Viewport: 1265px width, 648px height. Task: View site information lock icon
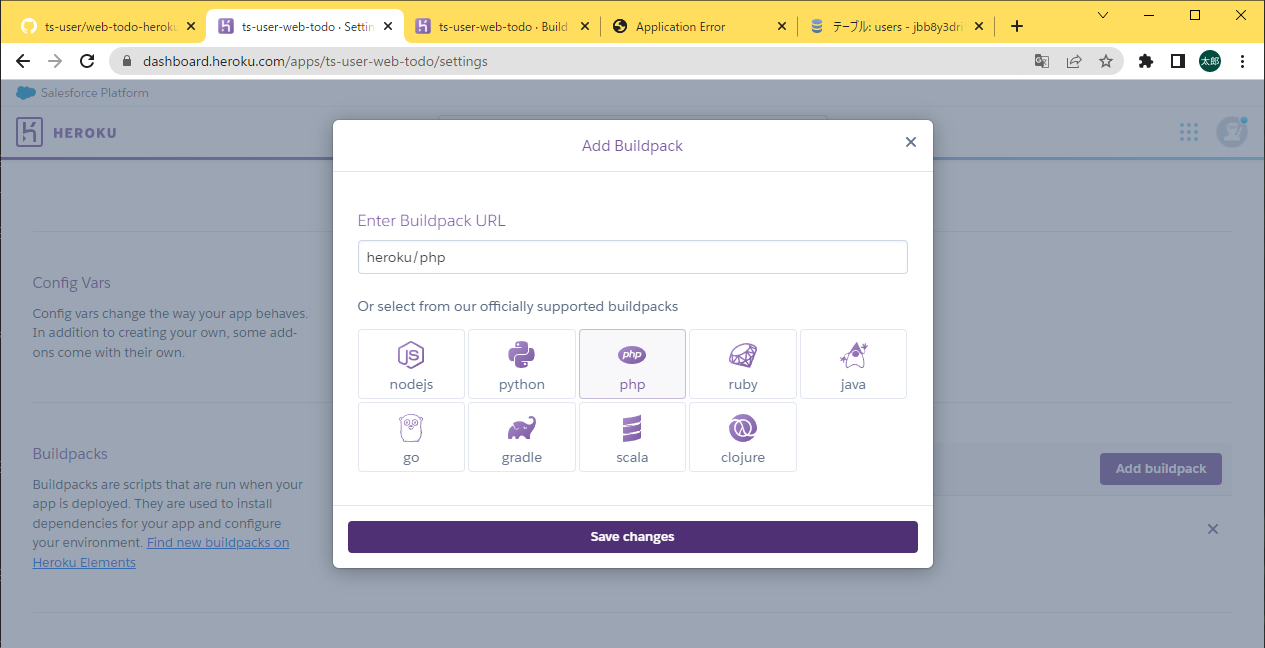pos(127,61)
